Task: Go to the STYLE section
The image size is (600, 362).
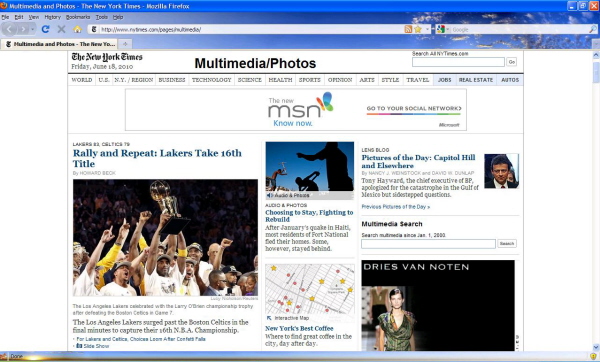Action: pyautogui.click(x=390, y=80)
